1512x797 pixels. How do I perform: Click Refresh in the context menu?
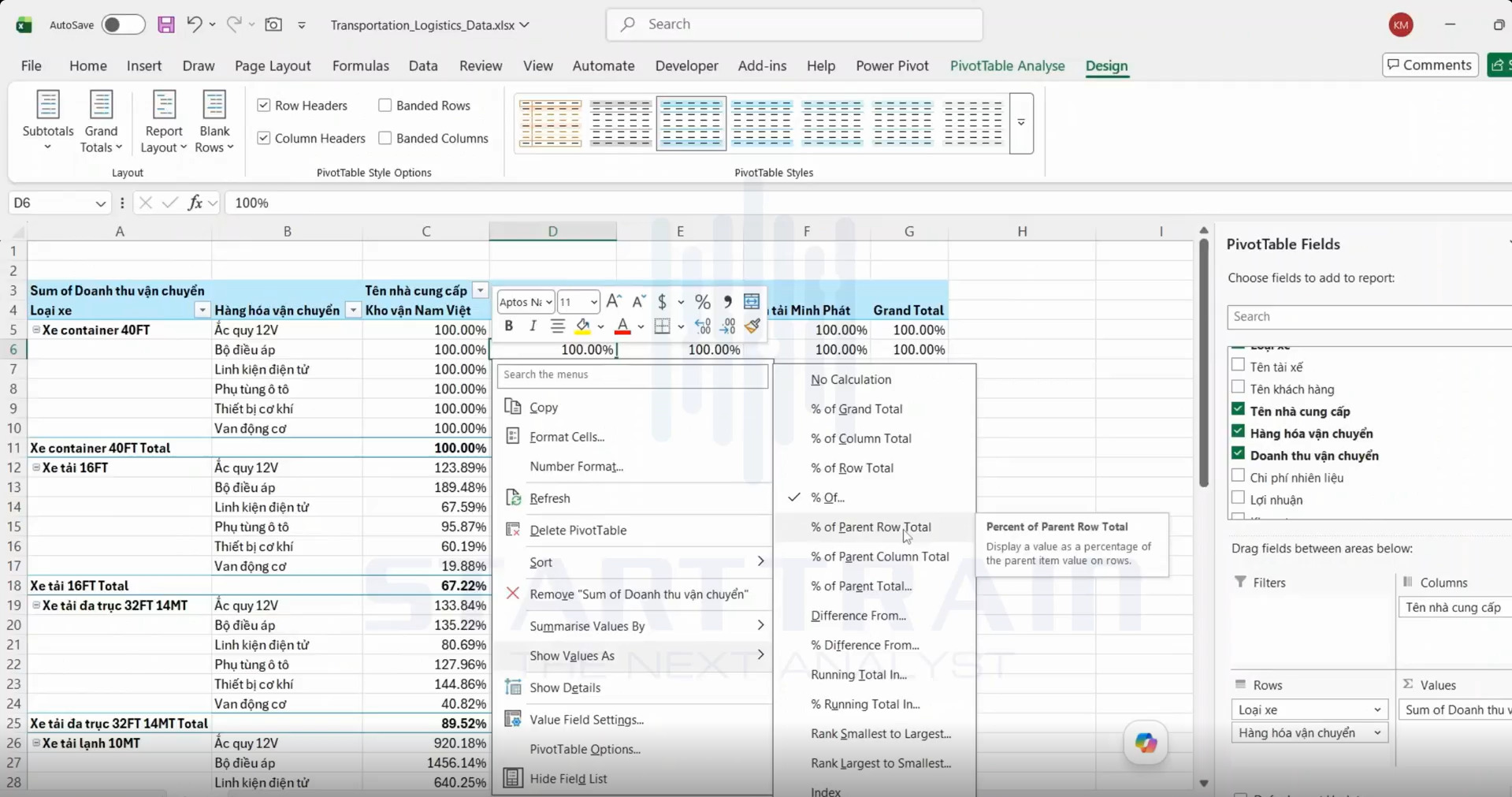pos(550,498)
